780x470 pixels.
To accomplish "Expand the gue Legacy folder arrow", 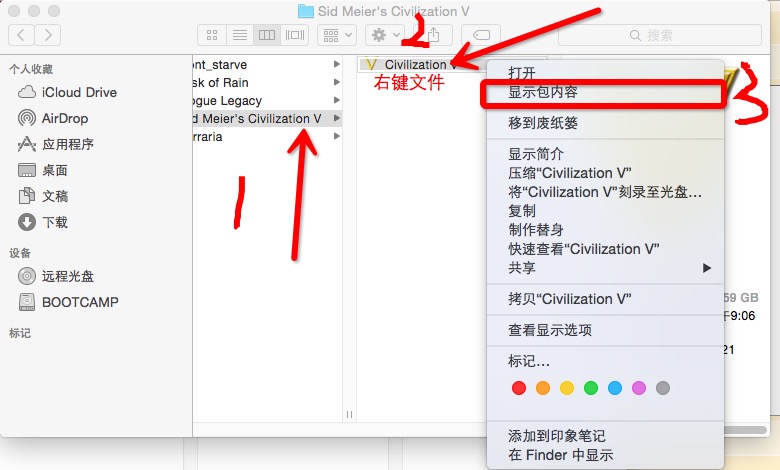I will (337, 100).
